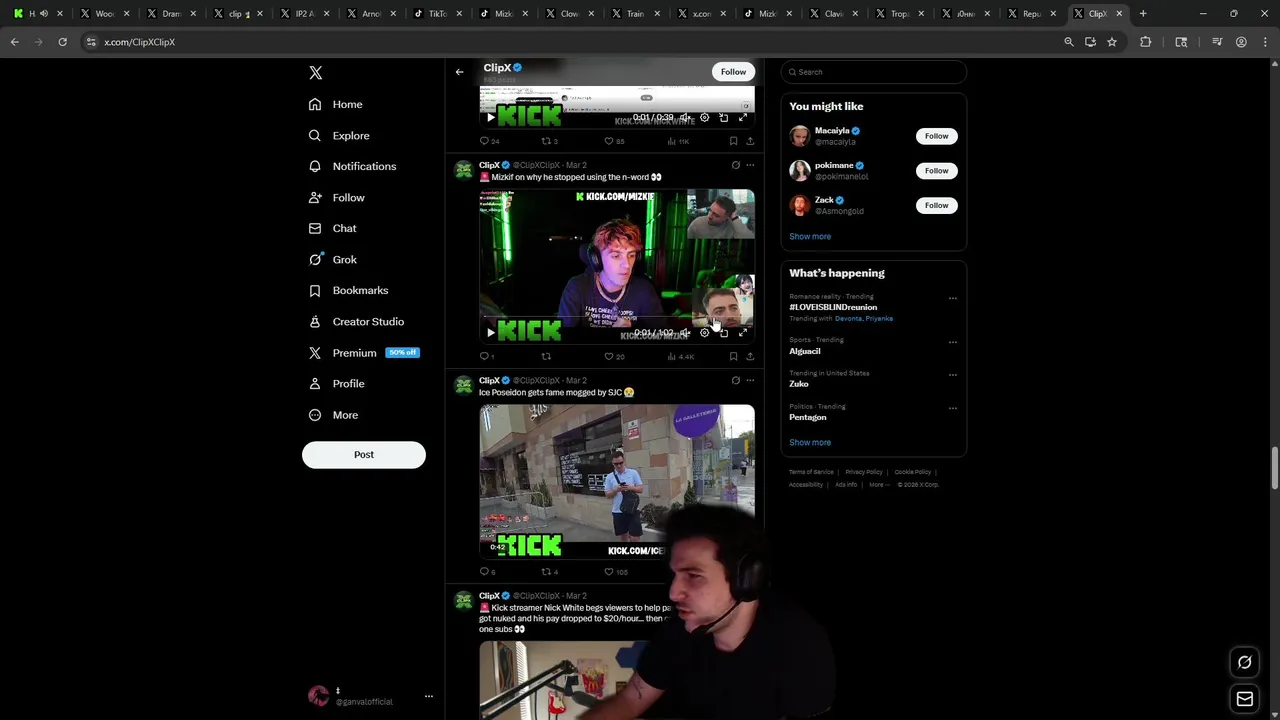
Task: Click the X logo in the sidebar
Action: pyautogui.click(x=316, y=73)
